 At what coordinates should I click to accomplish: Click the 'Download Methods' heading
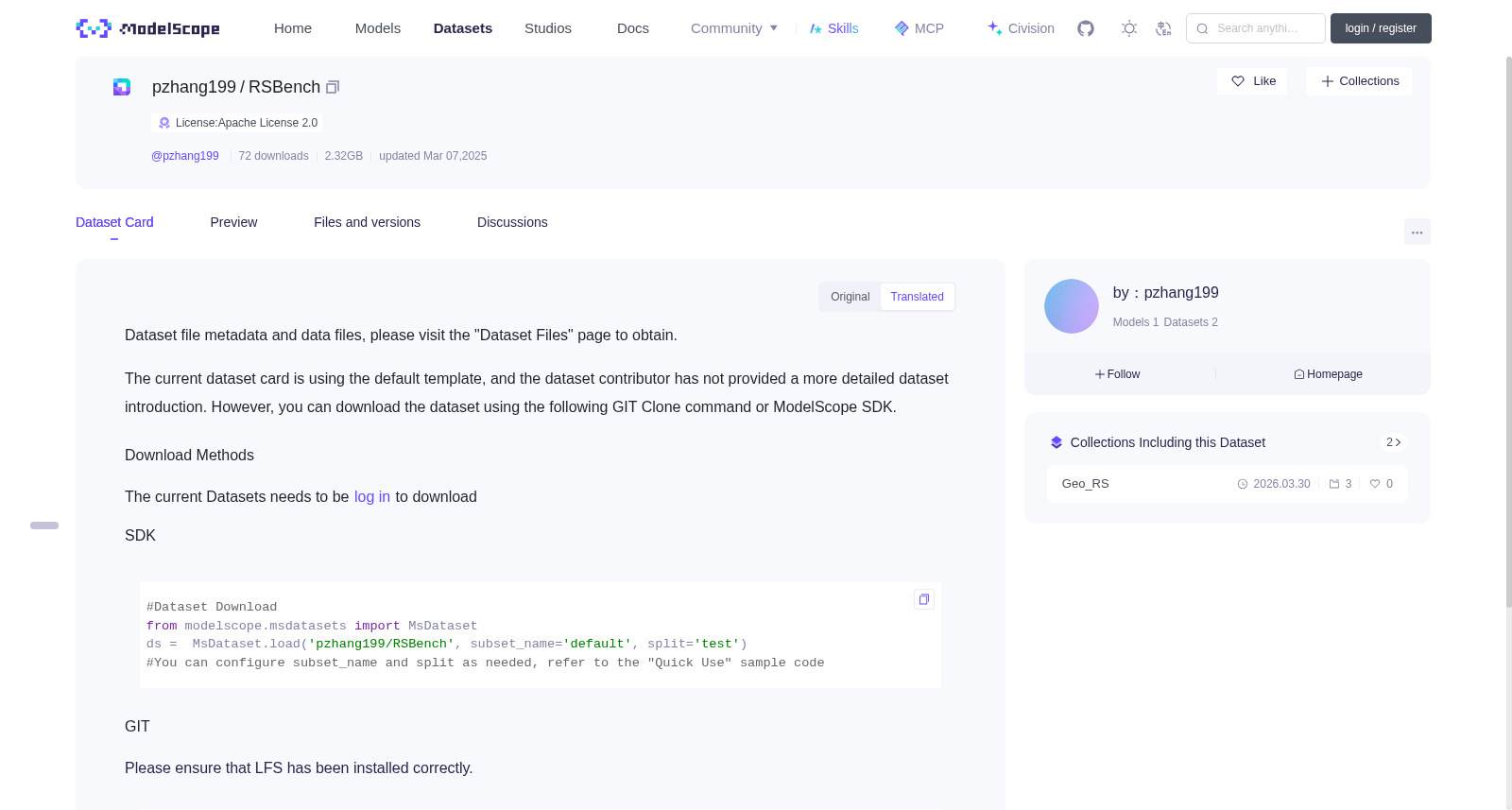189,456
